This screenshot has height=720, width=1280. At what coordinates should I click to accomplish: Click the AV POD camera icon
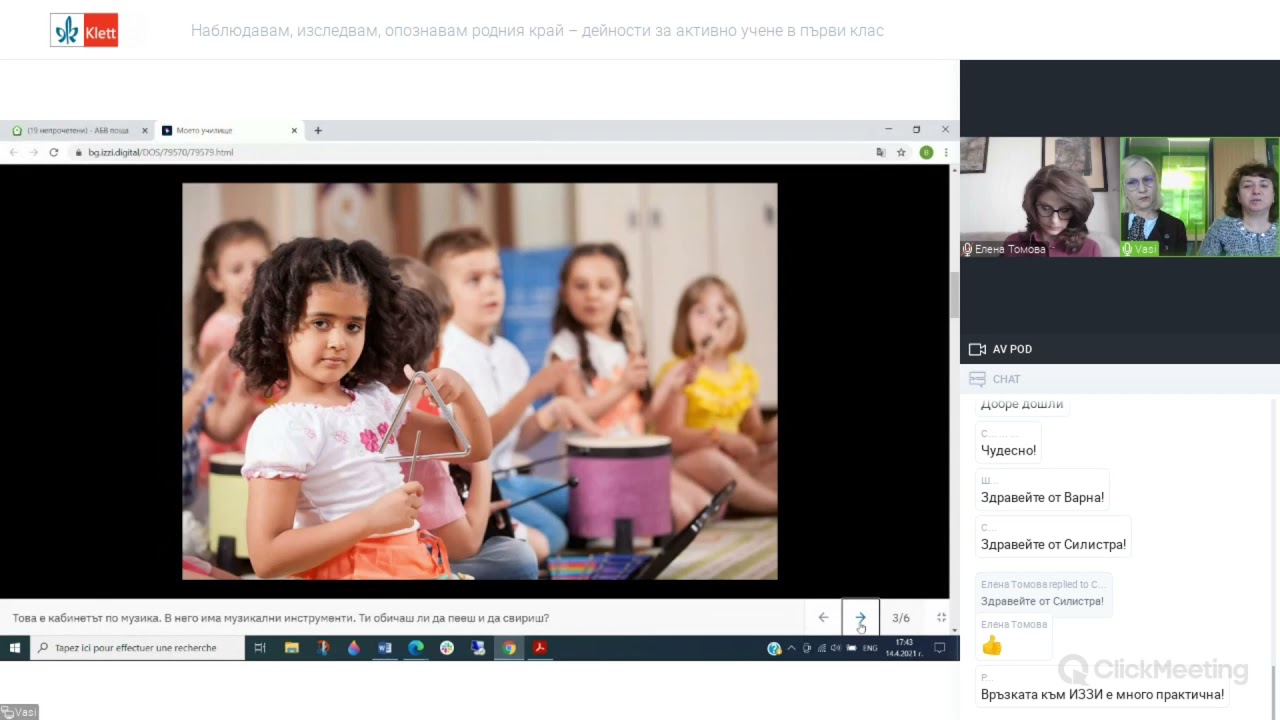(977, 349)
